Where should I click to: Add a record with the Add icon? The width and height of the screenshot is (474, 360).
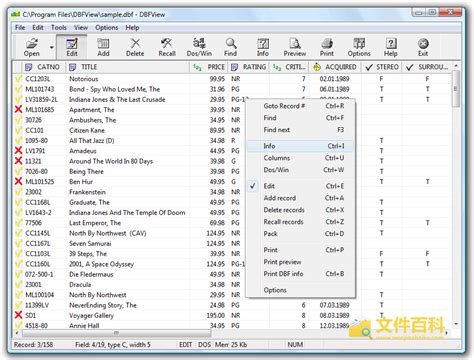pyautogui.click(x=103, y=47)
